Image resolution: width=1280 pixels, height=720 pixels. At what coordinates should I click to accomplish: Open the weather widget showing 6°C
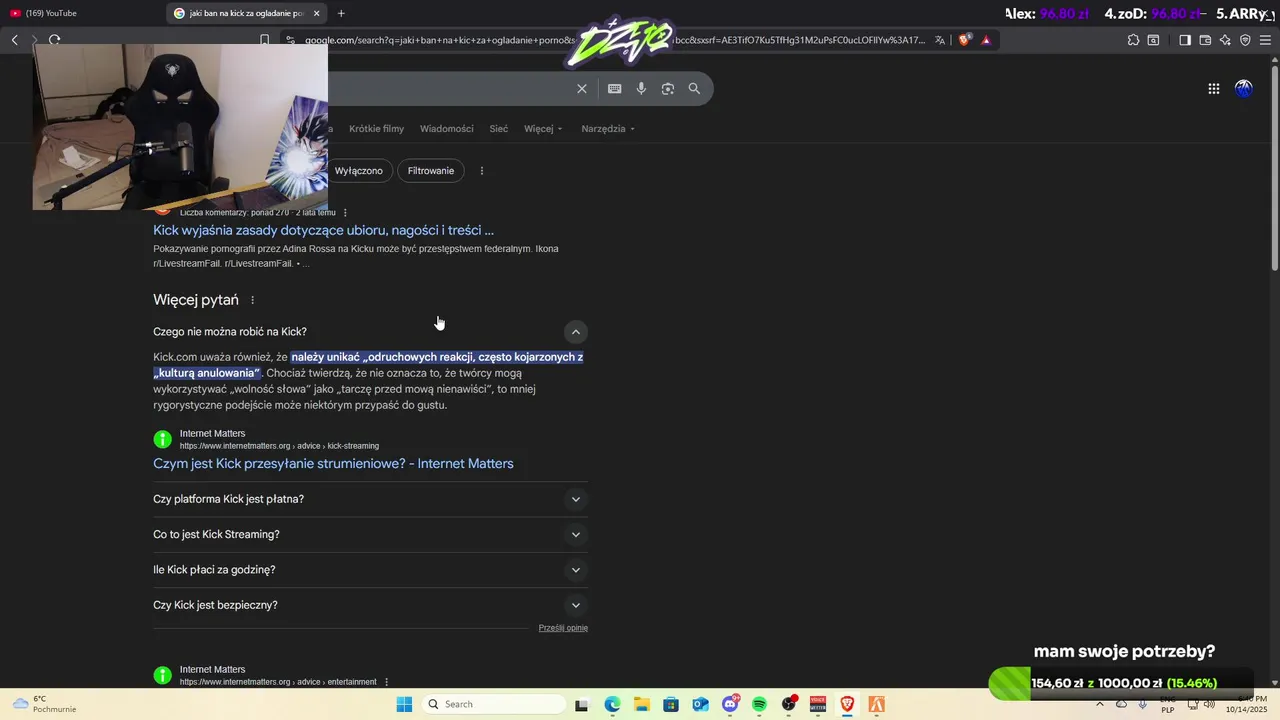point(44,704)
